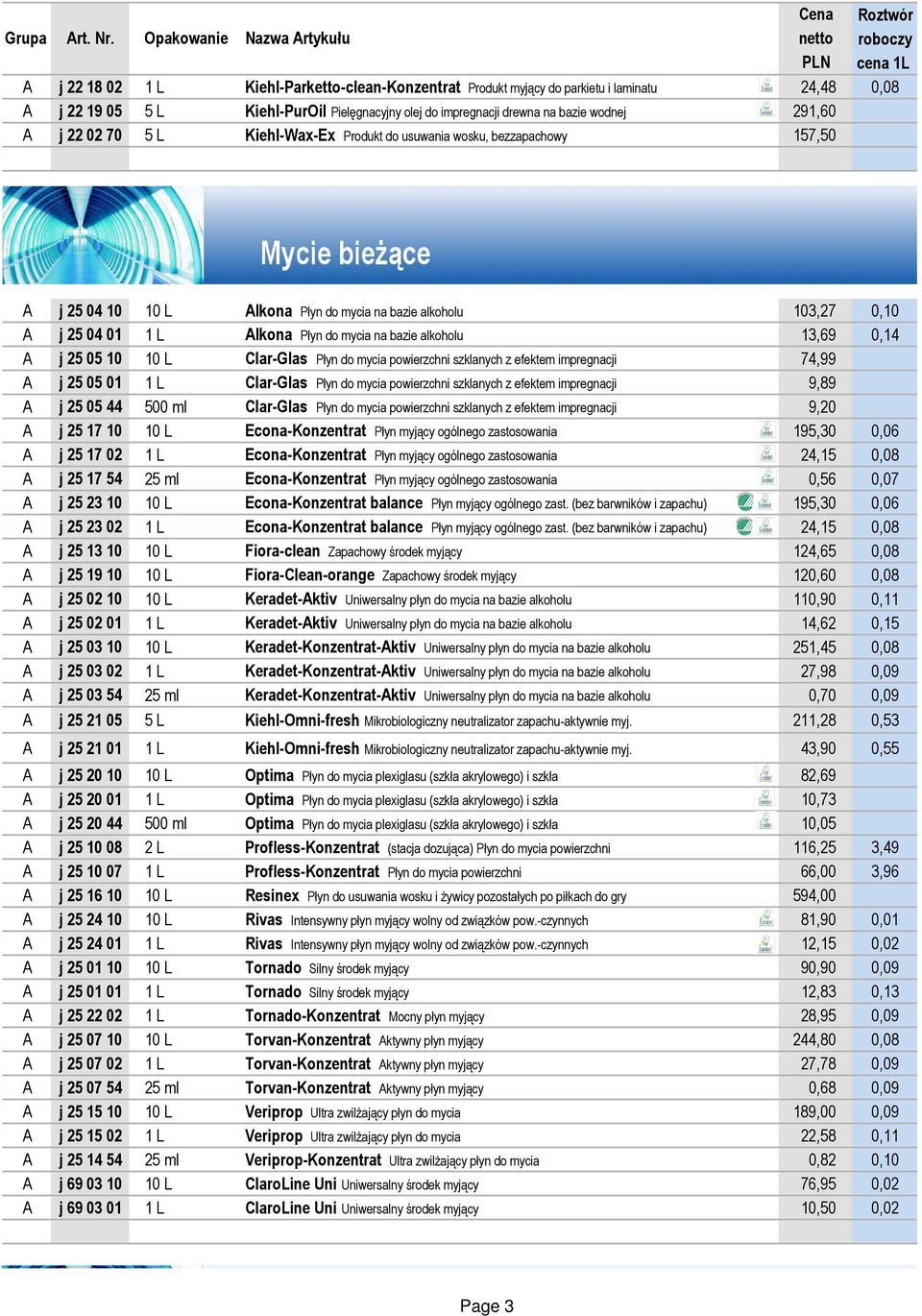Viewport: 922px width, 1316px height.
Task: Click the ecolabel icon in the Optima 10 L row
Action: point(765,774)
